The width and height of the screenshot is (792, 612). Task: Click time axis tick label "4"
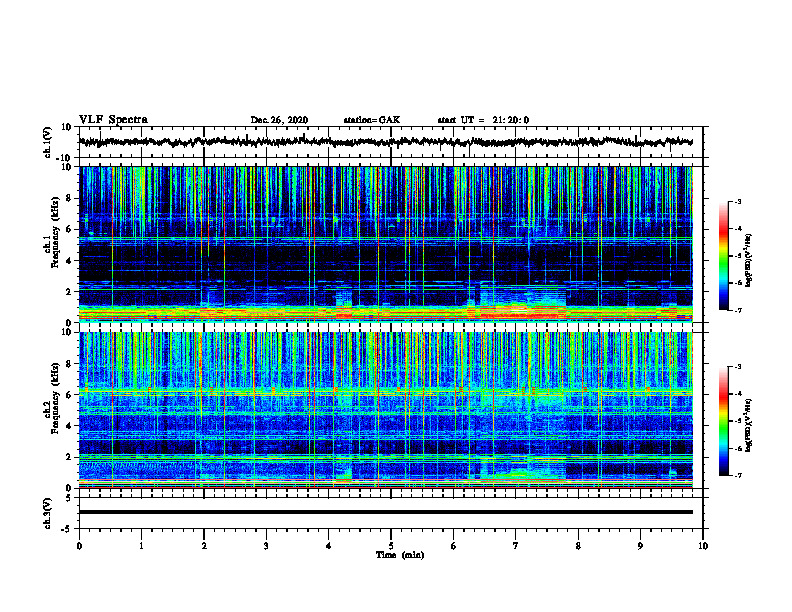(x=329, y=546)
